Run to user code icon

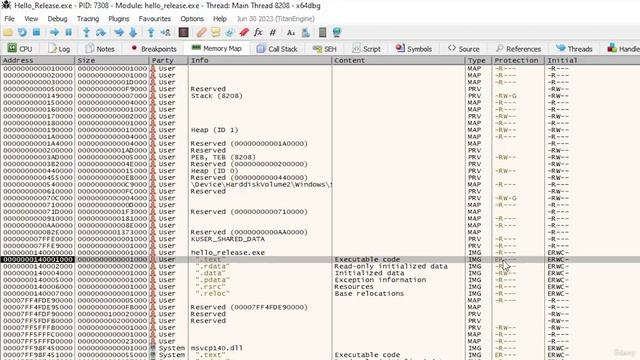tap(165, 32)
